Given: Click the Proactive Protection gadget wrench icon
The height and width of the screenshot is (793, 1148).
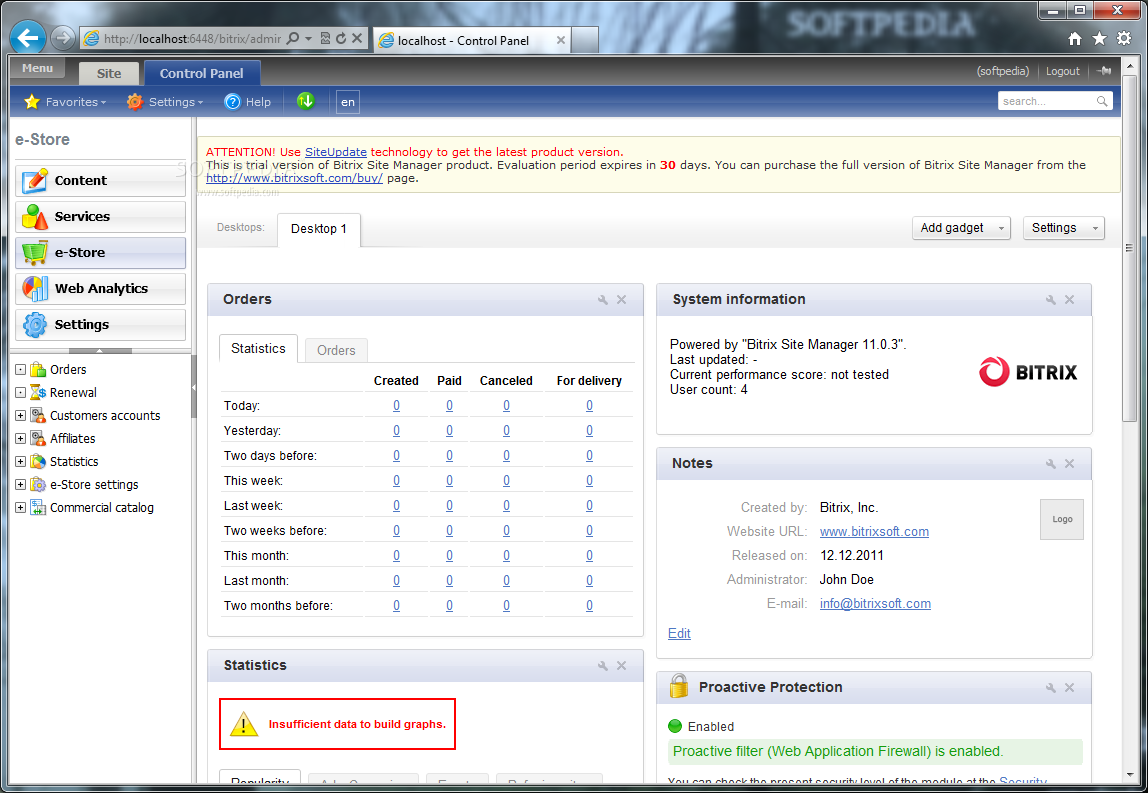Looking at the screenshot, I should click(x=1051, y=688).
